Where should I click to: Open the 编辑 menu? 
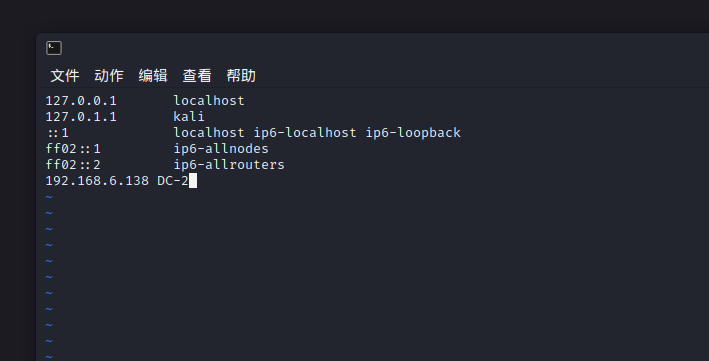click(153, 76)
